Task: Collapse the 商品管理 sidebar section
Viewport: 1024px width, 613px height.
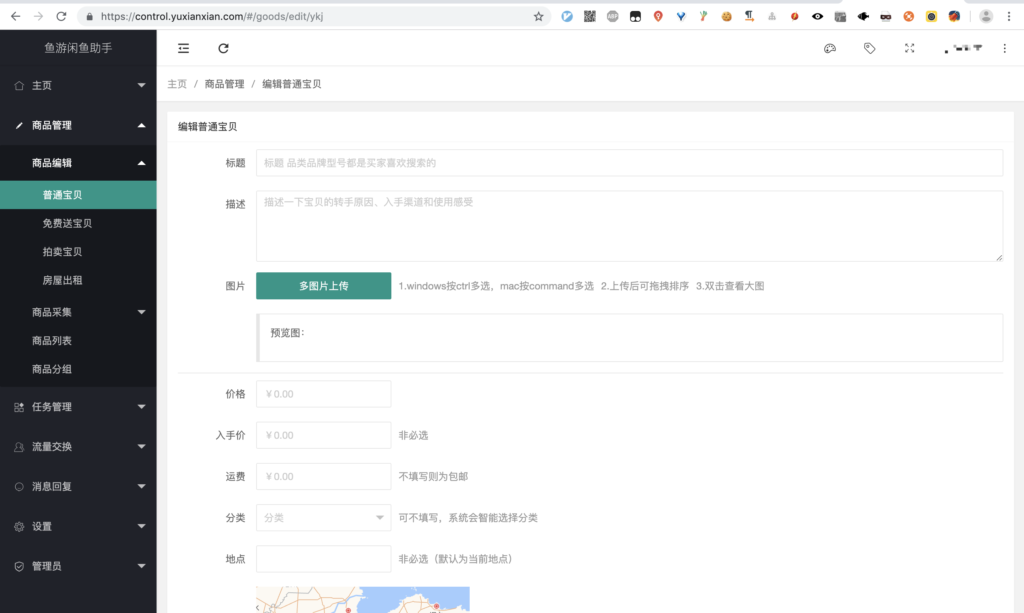Action: pos(78,125)
